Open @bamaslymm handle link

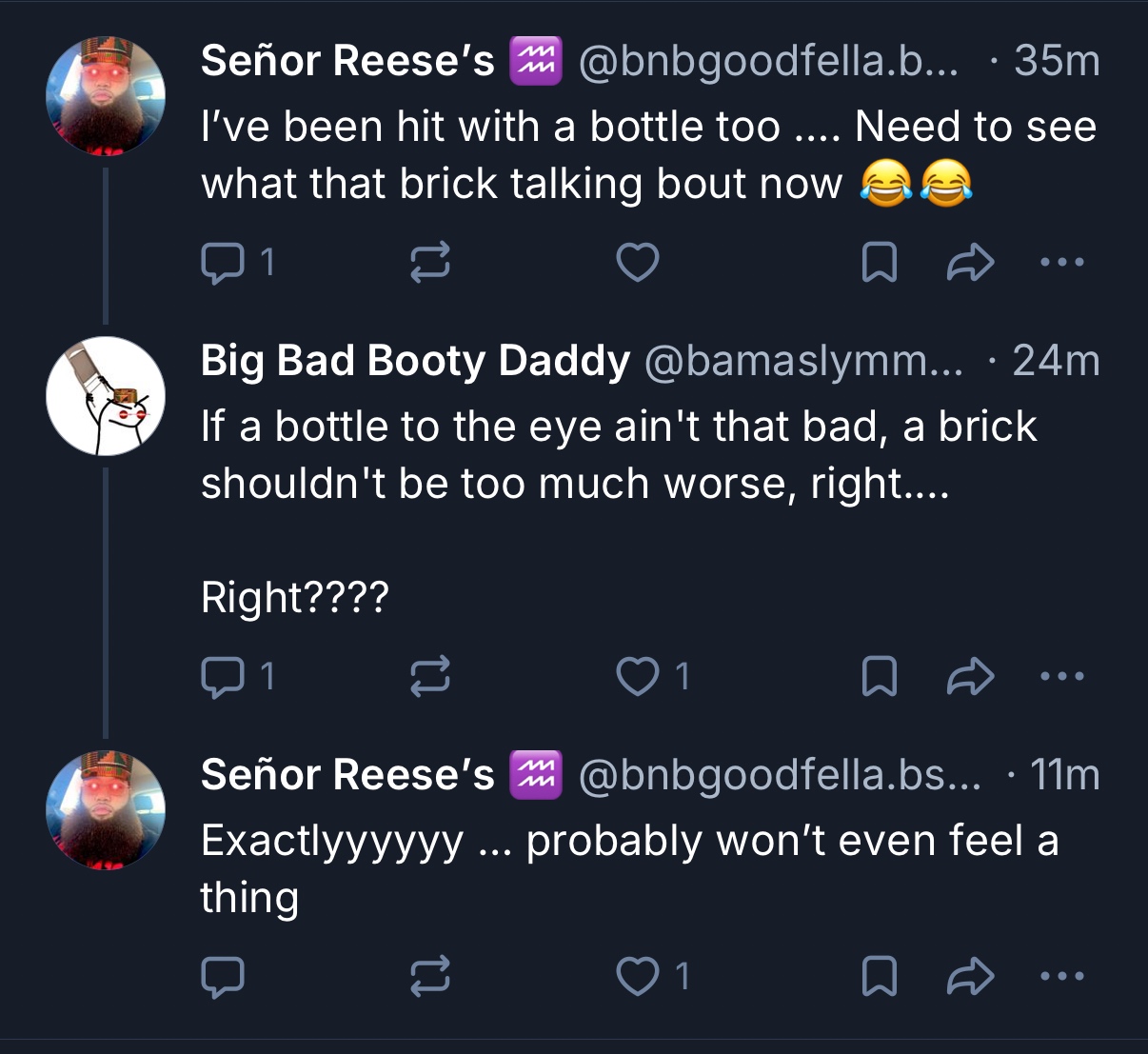804,361
